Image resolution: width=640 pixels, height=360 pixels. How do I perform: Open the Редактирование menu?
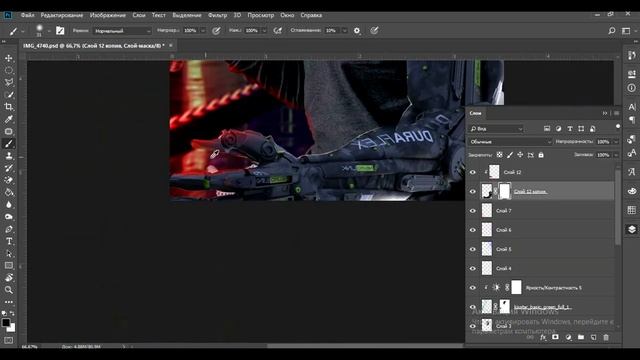(62, 15)
